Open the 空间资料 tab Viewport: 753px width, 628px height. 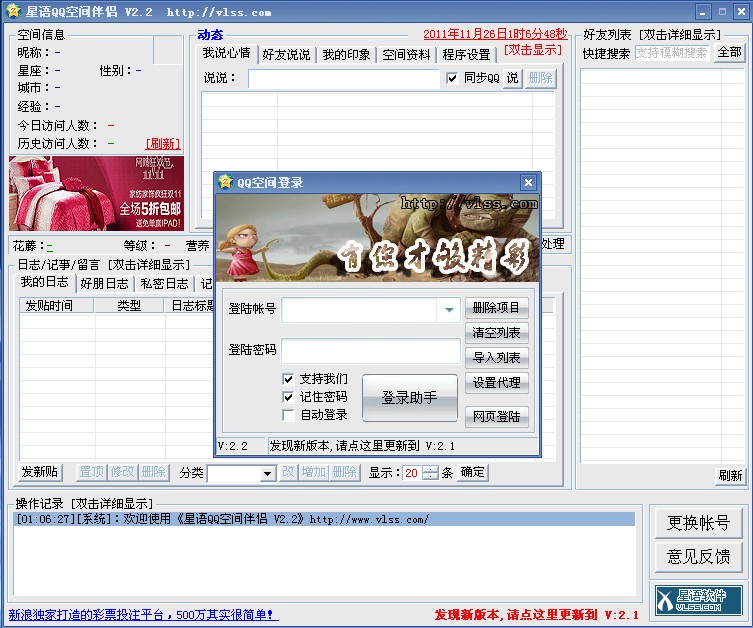[x=406, y=55]
